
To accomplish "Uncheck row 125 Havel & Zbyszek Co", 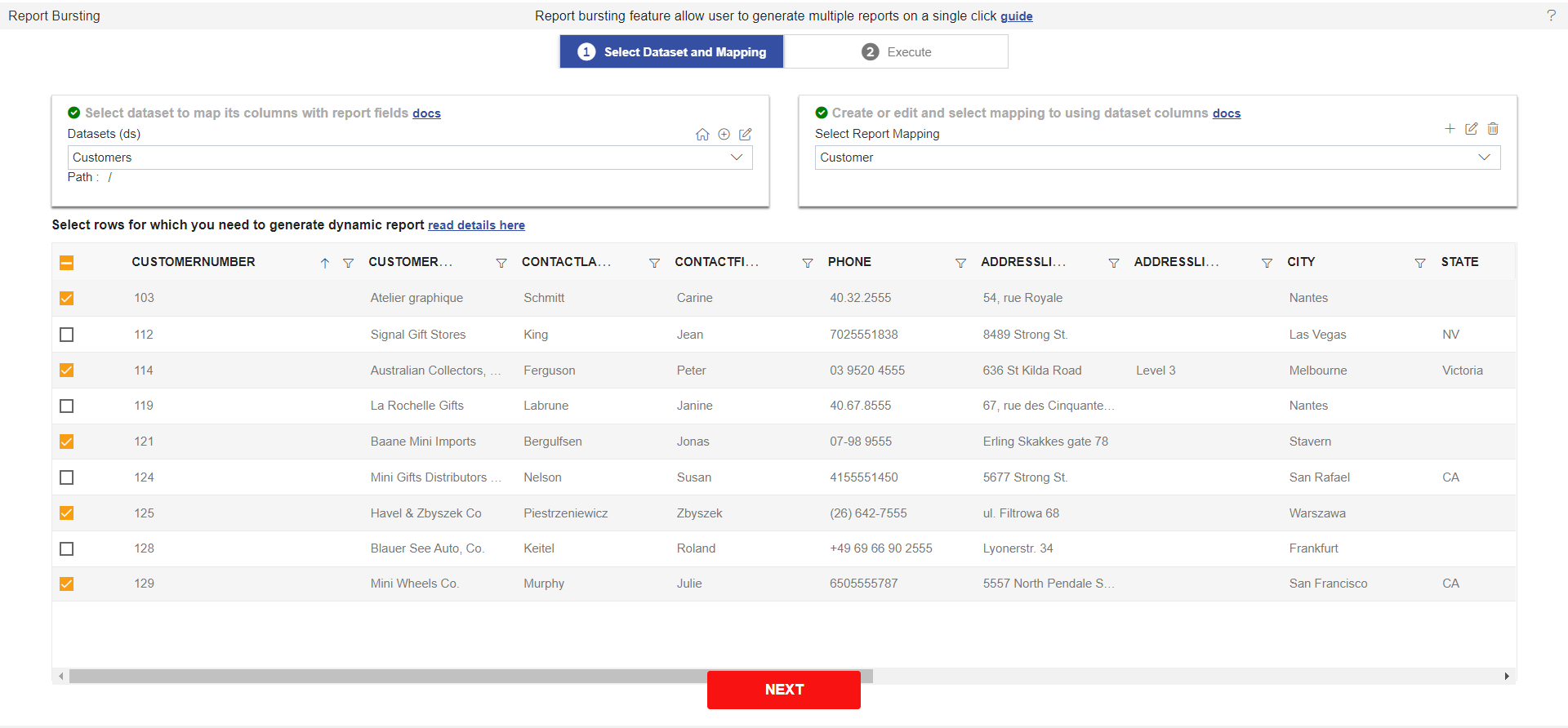I will [67, 513].
